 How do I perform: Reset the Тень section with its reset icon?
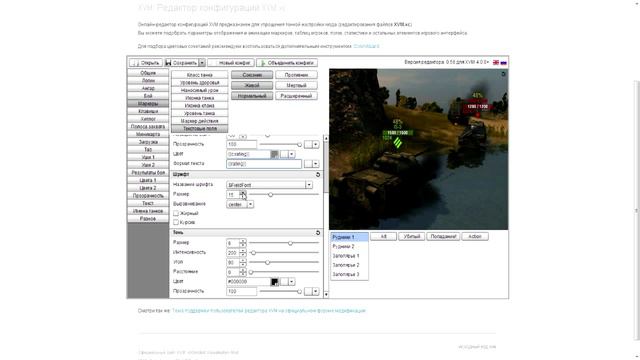click(x=318, y=233)
